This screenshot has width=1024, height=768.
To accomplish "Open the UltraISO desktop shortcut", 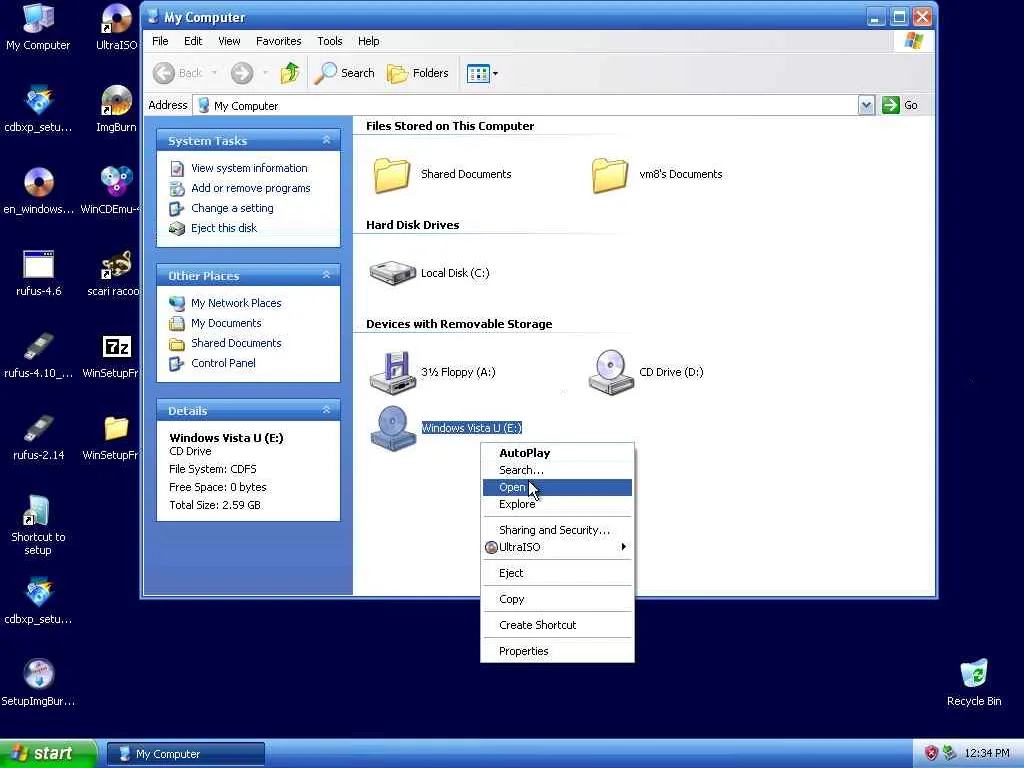I will (x=116, y=28).
